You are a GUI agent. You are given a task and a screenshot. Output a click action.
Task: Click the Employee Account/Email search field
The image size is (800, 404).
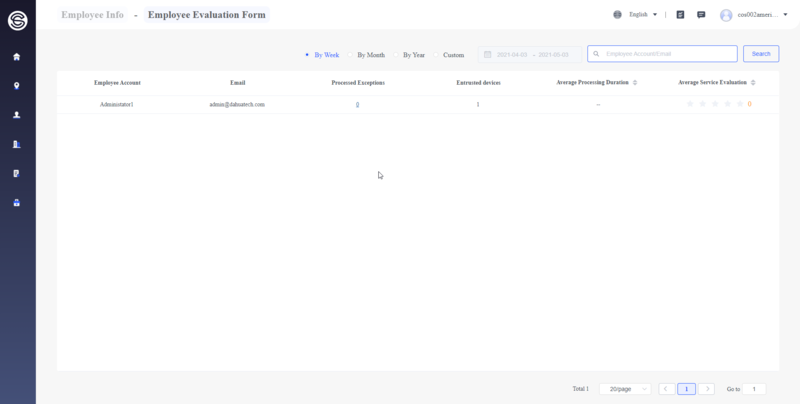(x=662, y=54)
